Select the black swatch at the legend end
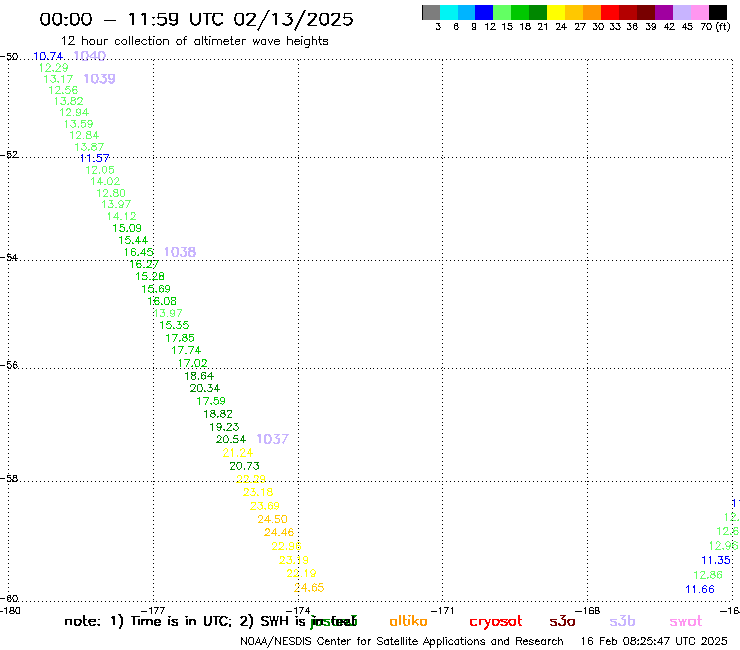Image resolution: width=740 pixels, height=650 pixels. (x=717, y=12)
